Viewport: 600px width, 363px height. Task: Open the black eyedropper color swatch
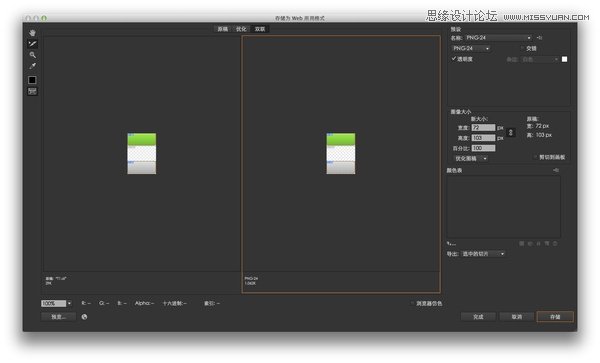(x=32, y=80)
